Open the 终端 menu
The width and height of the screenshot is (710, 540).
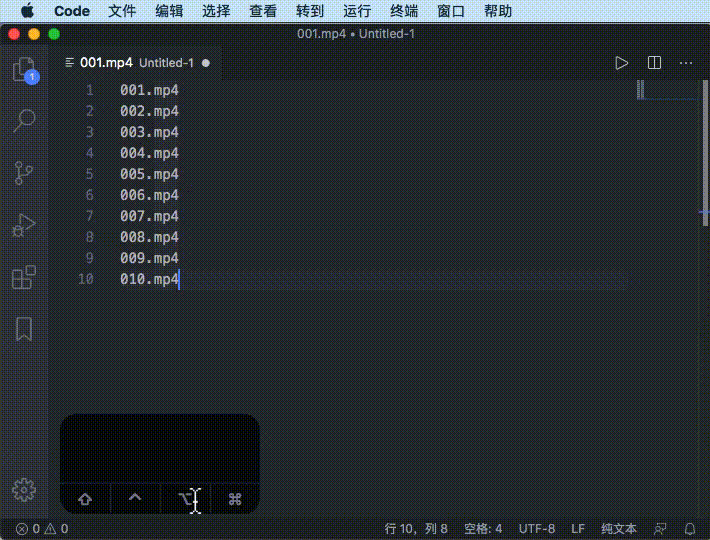pos(404,11)
